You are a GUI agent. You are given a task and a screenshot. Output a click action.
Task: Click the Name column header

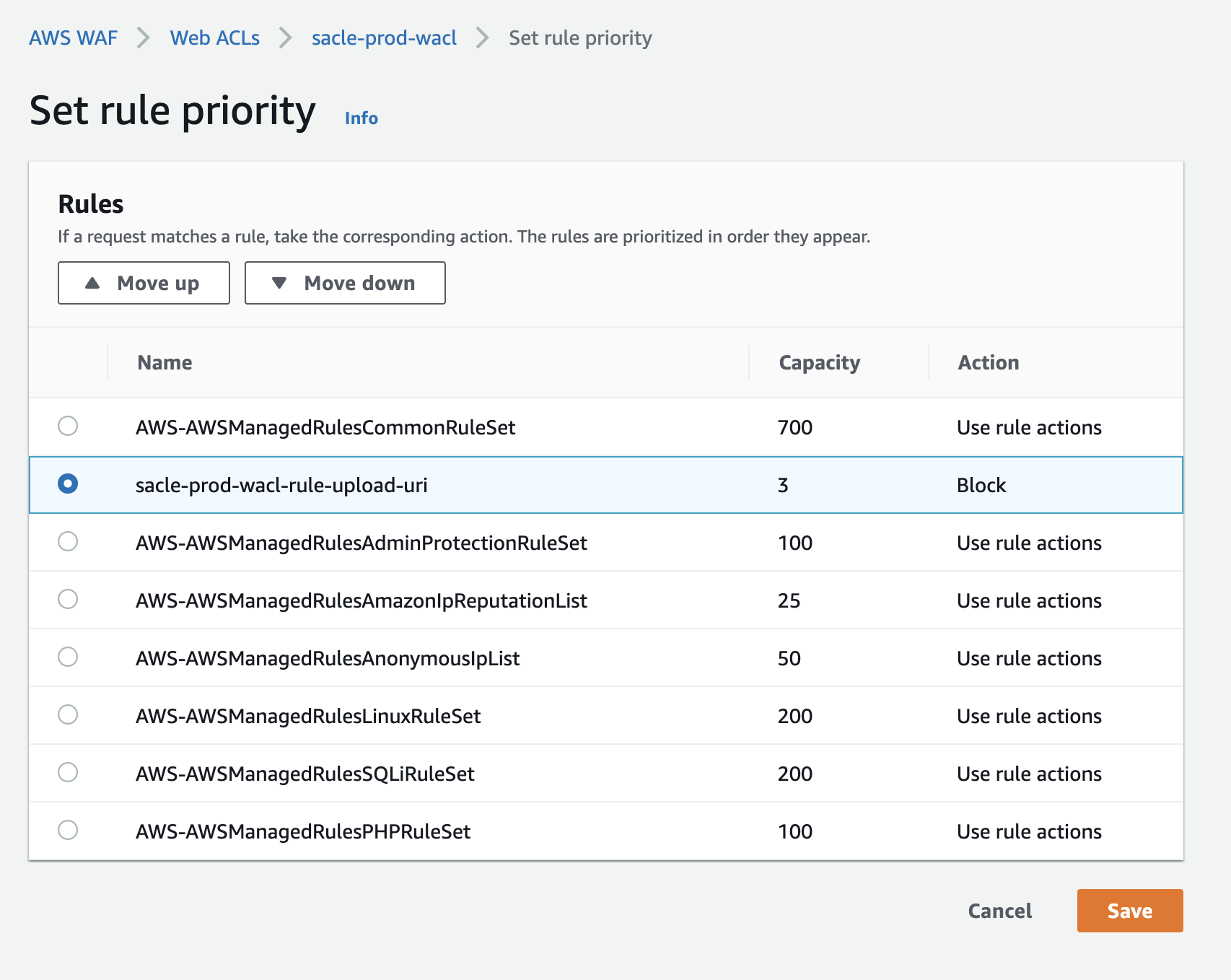pos(165,362)
